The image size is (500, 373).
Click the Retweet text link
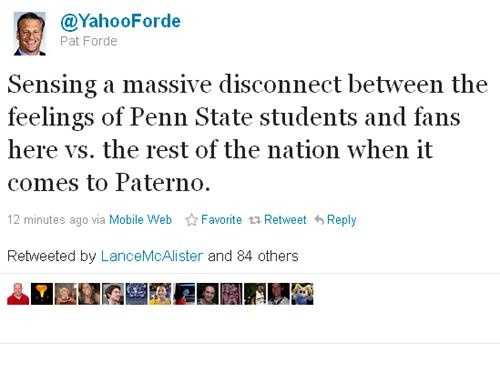tap(285, 220)
